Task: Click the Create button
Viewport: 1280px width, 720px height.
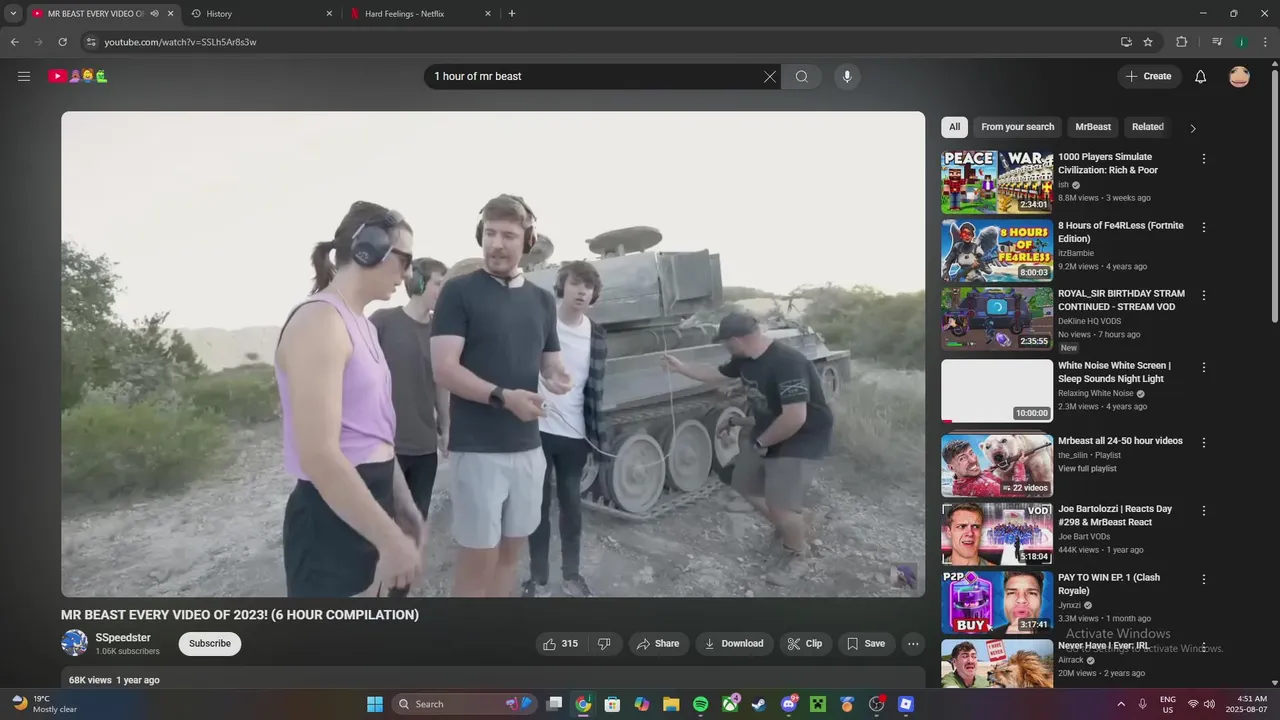Action: 1149,77
